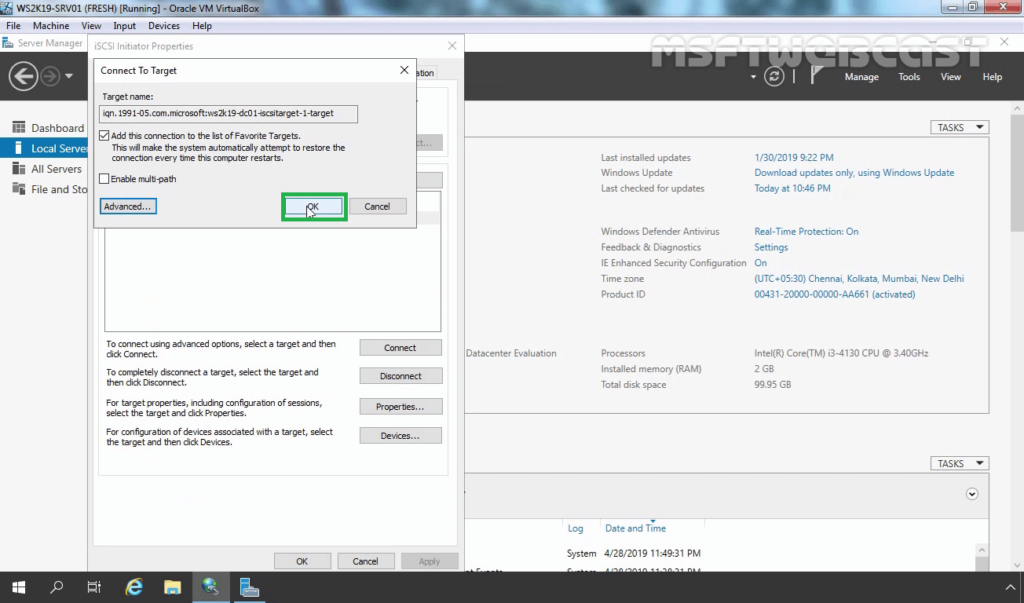Confirm with OK in Connect To Target
Screen dimensions: 1024x603
click(313, 206)
